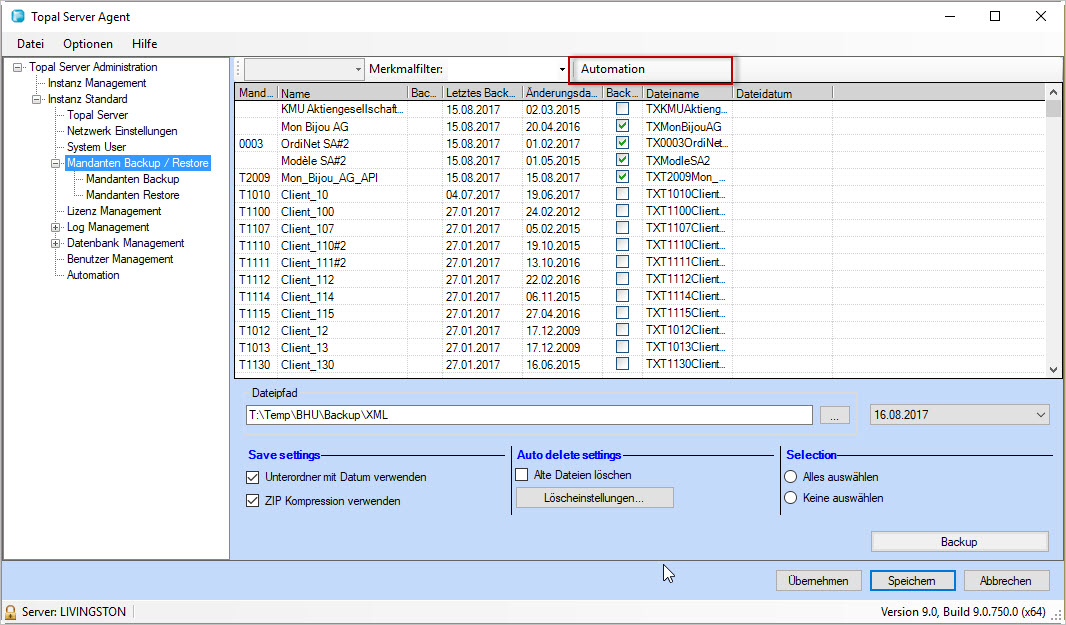Click the browse button next to Dateipfad

click(x=835, y=415)
